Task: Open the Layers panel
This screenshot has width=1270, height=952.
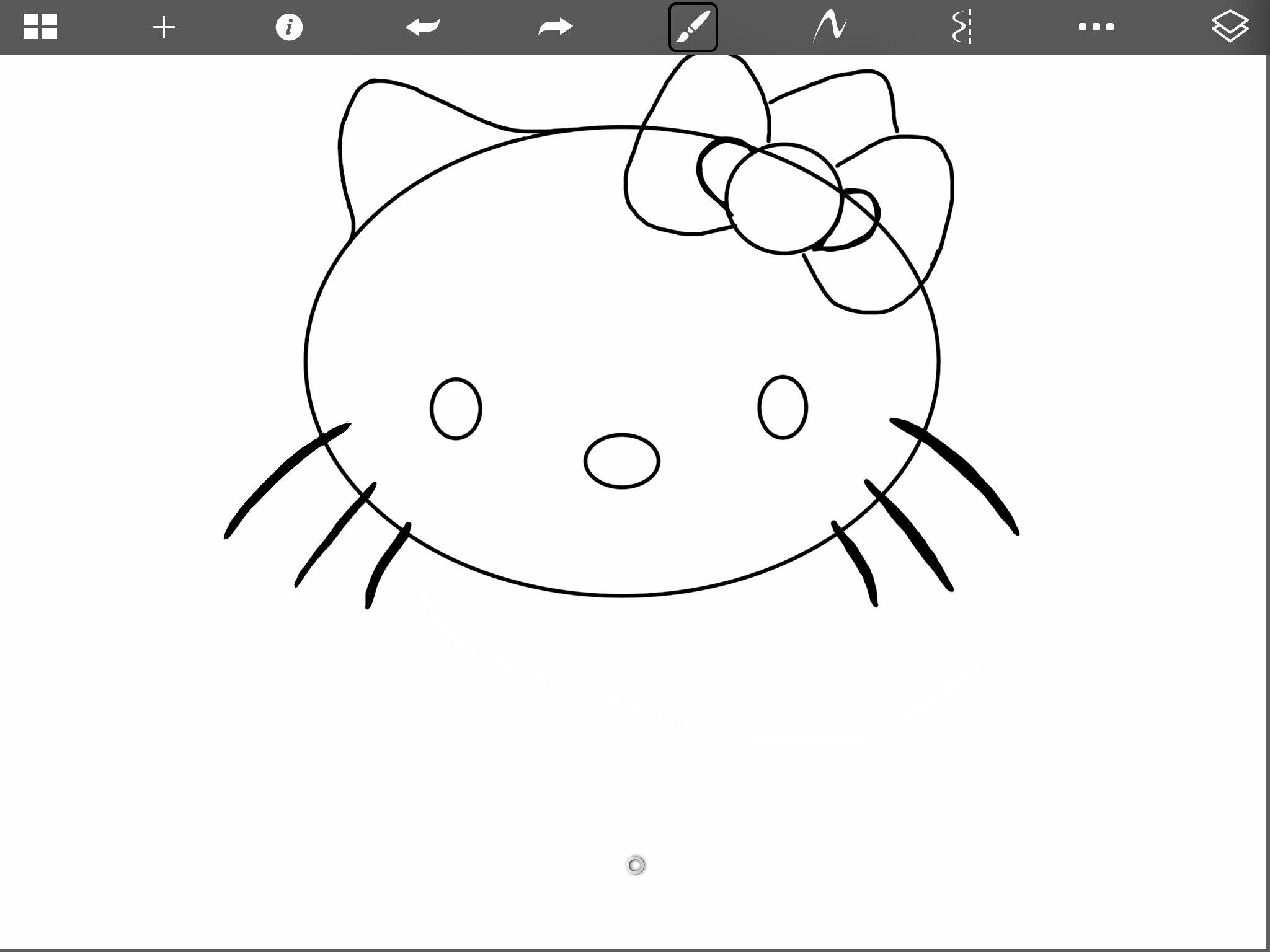Action: (1229, 27)
